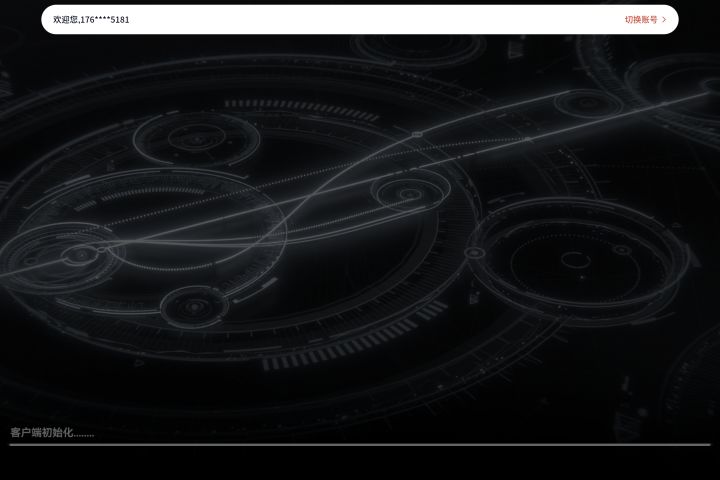Click the small ring node left of the big right dial

[x=474, y=253]
